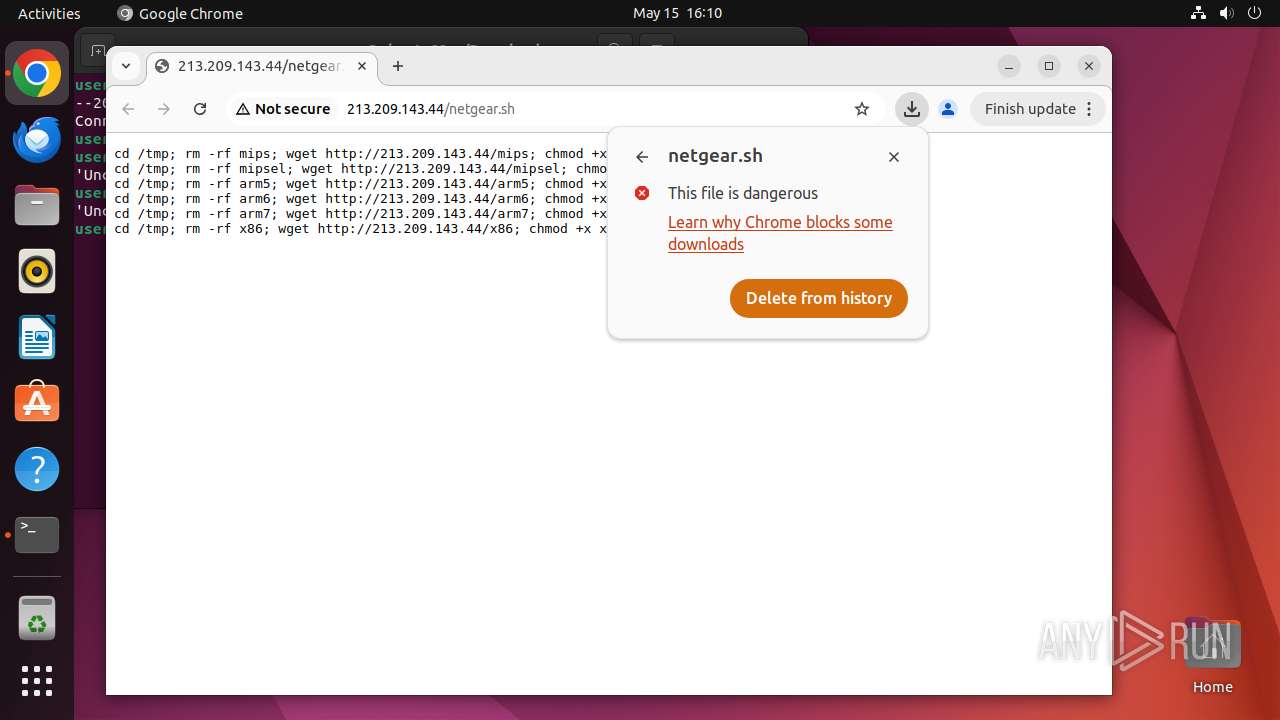This screenshot has width=1280, height=720.
Task: Open LibreOffice Writer from the dock
Action: coord(37,337)
